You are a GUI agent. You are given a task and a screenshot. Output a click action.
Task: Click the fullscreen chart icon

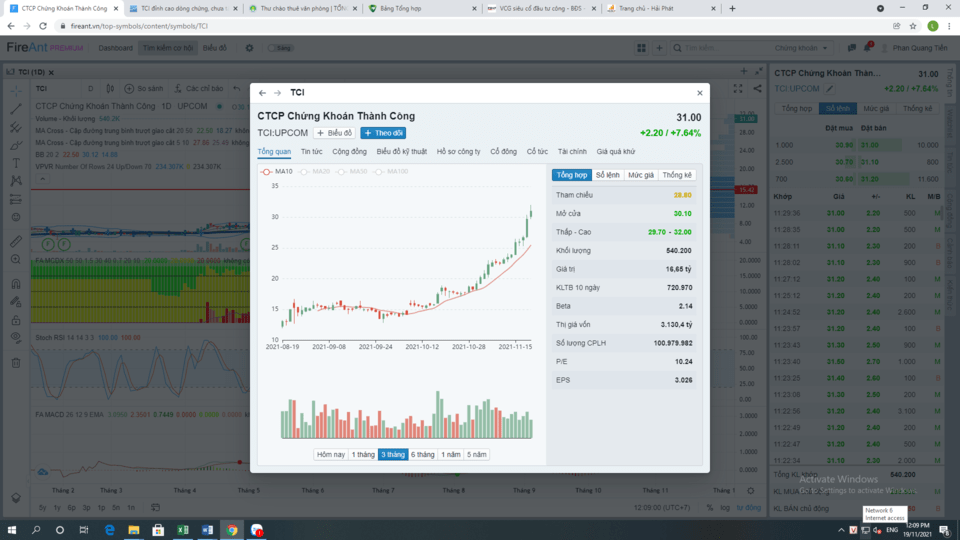click(x=738, y=89)
